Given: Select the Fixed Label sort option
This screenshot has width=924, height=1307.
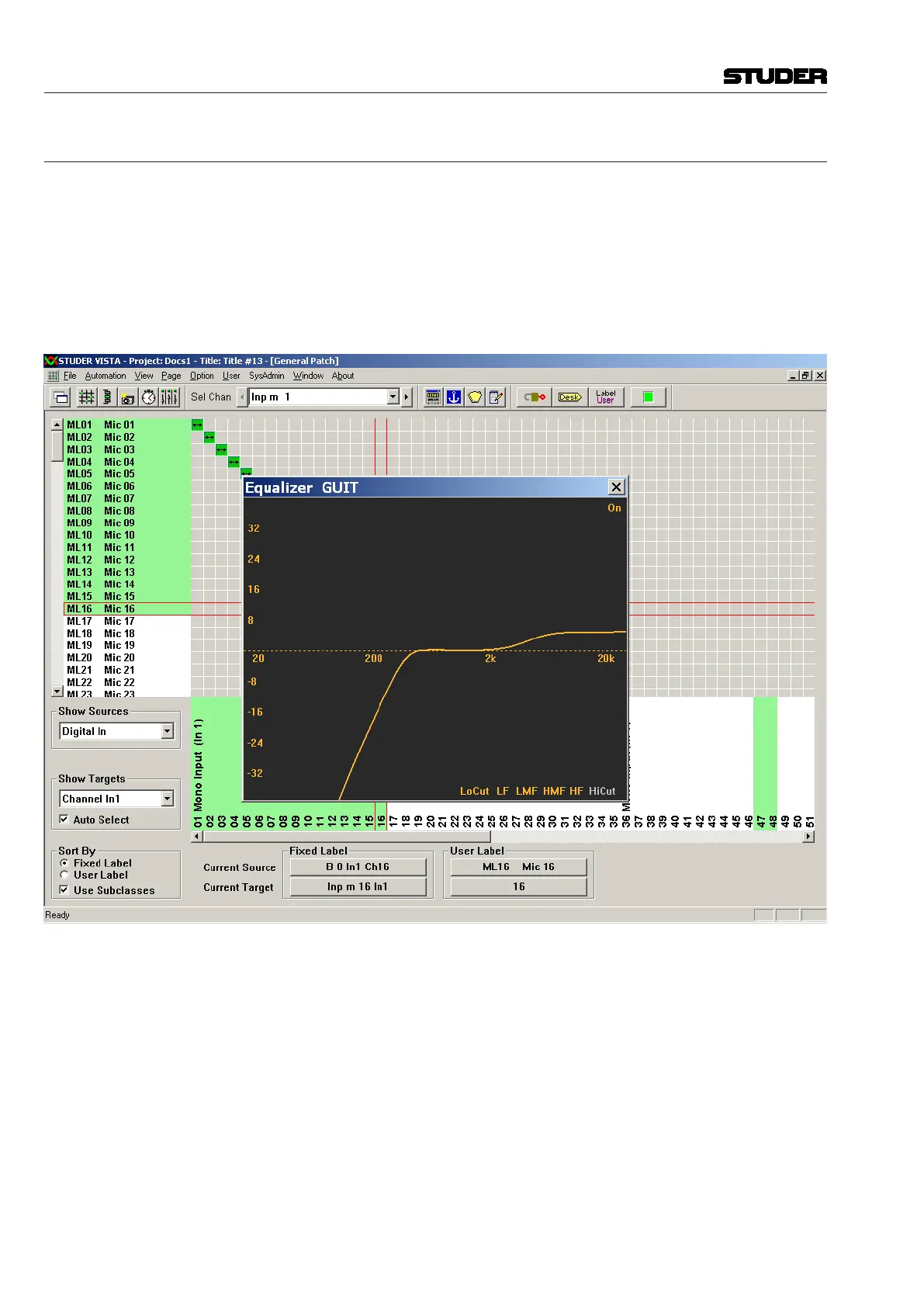Looking at the screenshot, I should tap(64, 863).
